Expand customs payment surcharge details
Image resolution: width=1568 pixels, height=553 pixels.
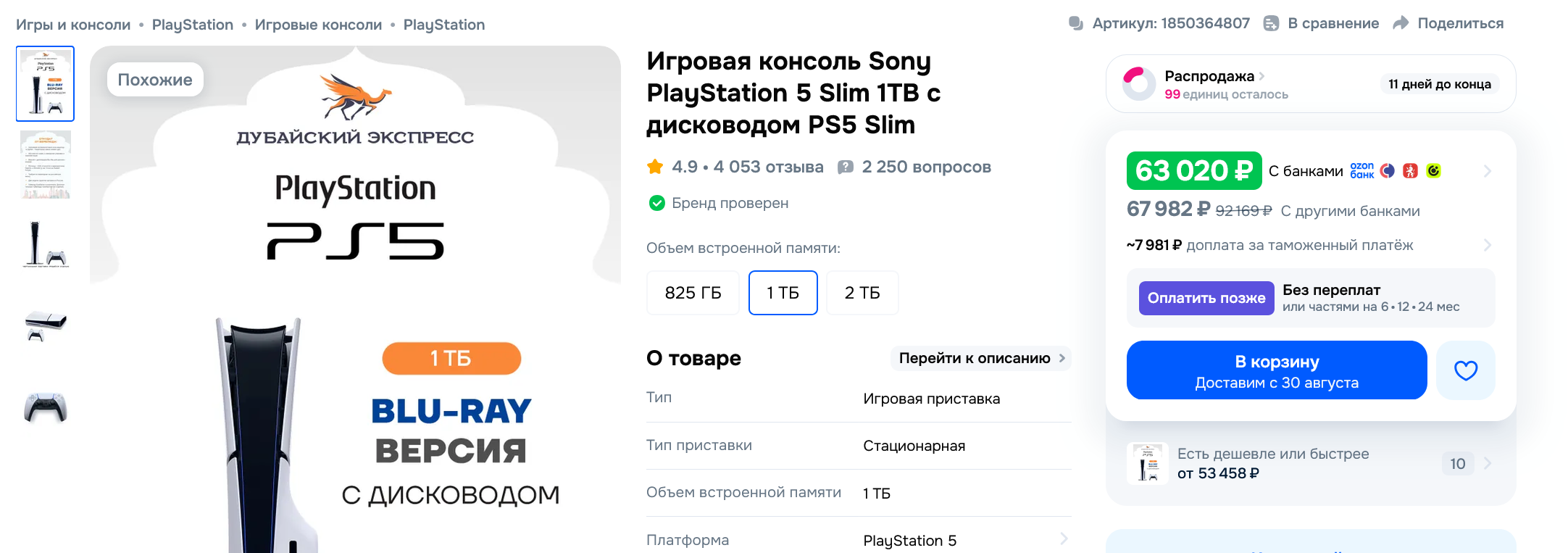(1487, 245)
